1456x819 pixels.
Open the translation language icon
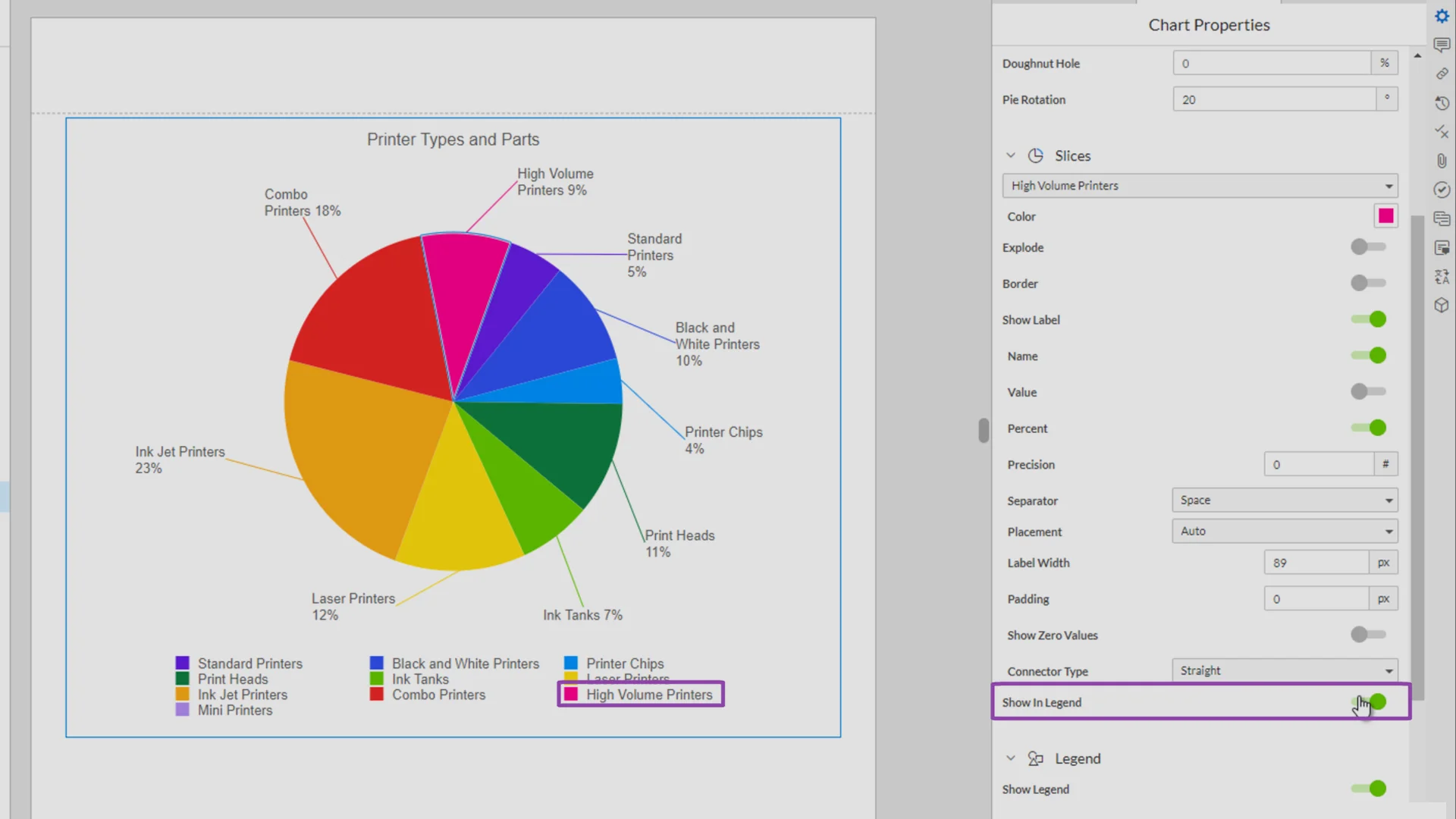point(1442,277)
